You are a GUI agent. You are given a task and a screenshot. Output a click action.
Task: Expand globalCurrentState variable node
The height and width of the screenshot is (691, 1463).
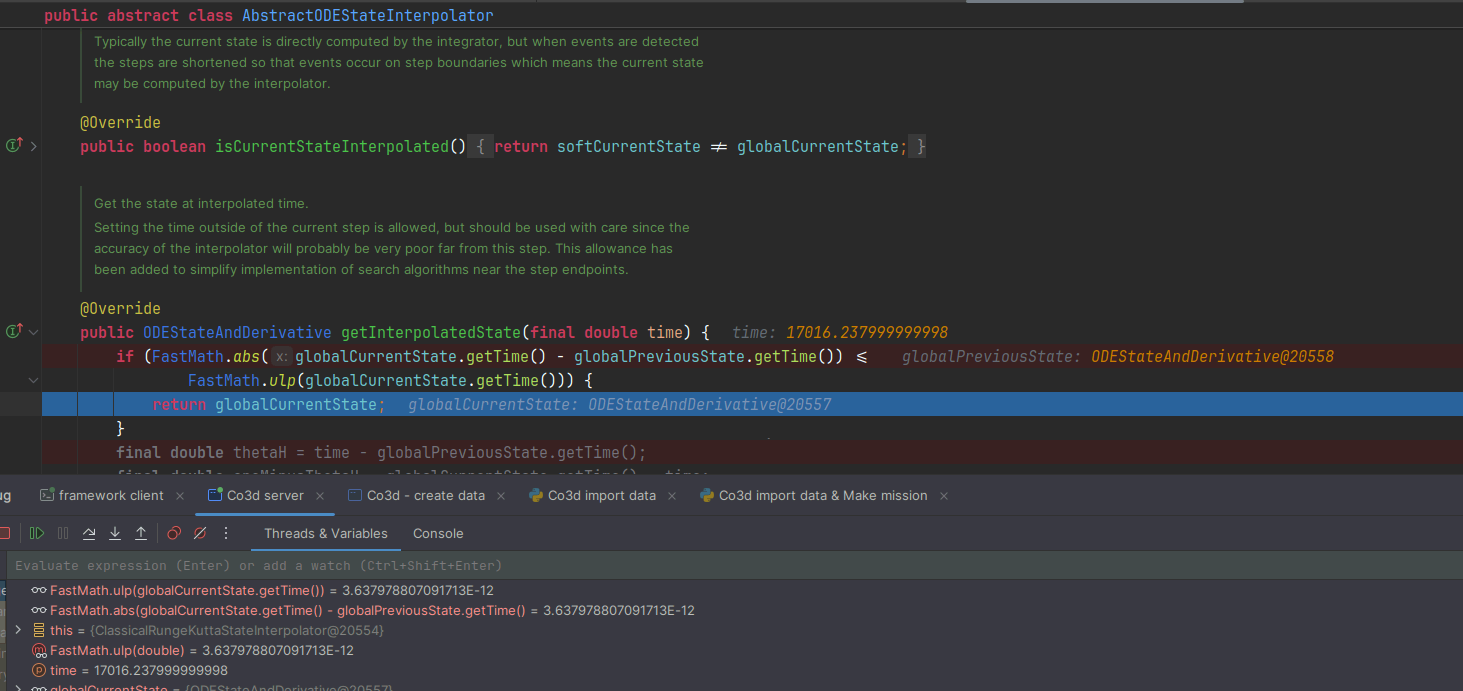tap(18, 689)
